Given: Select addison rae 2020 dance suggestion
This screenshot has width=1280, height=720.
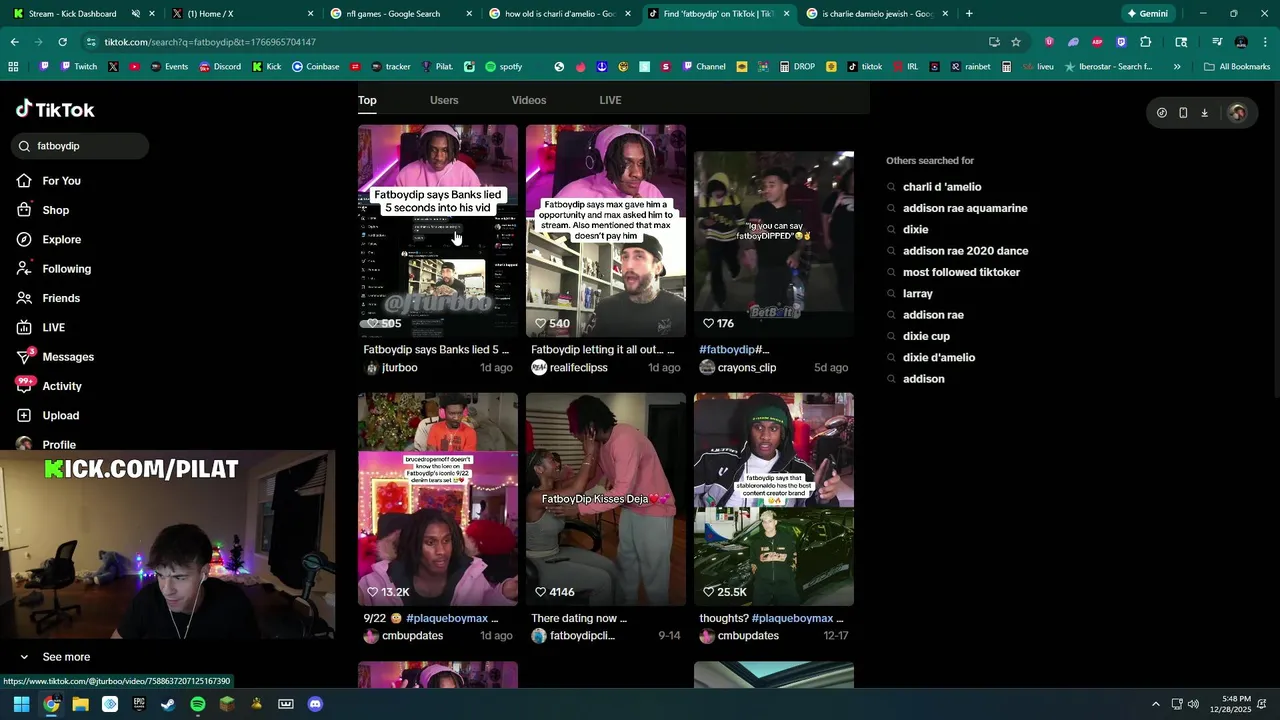Looking at the screenshot, I should 965,251.
